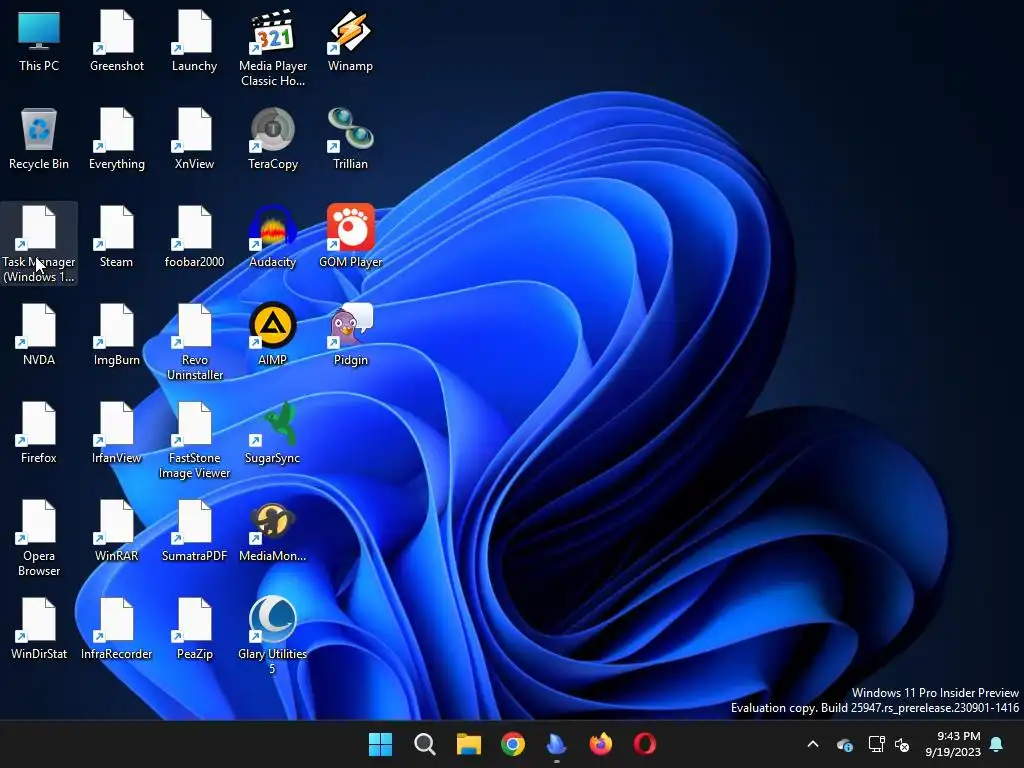Select the XnView shortcut
Image resolution: width=1024 pixels, height=768 pixels.
195,138
